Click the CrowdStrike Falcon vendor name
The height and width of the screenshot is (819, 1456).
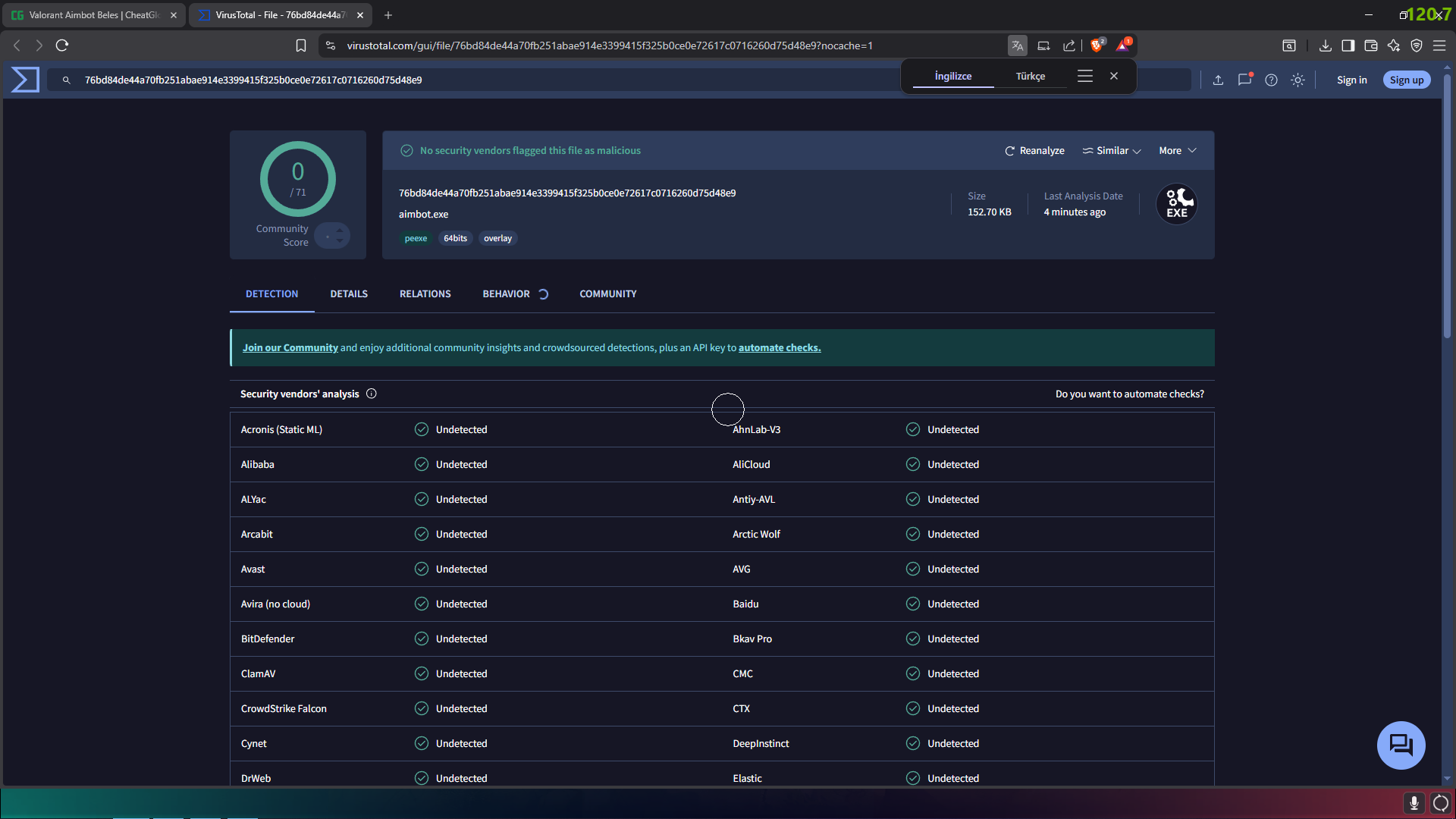(x=284, y=708)
